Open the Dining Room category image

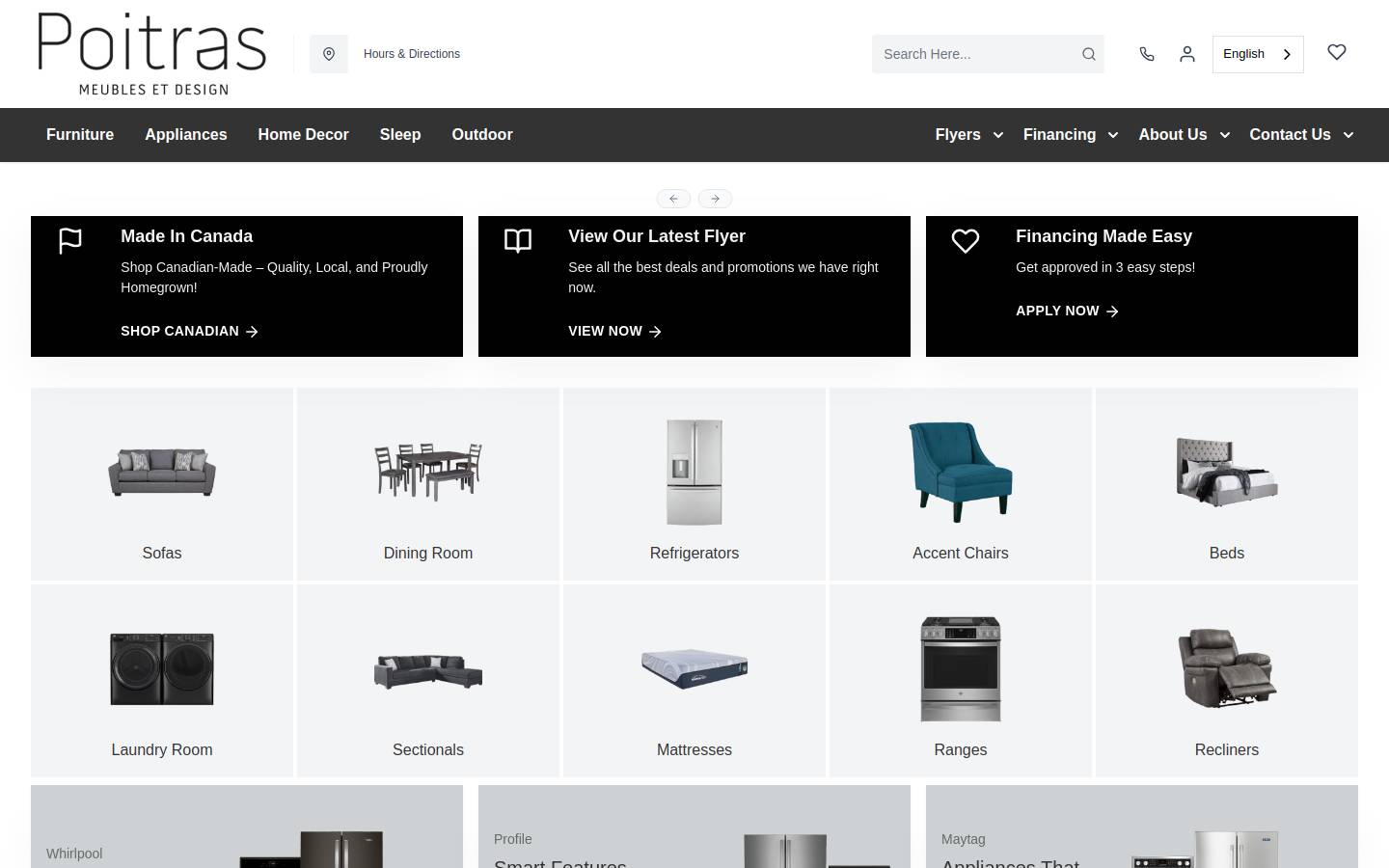coord(428,473)
